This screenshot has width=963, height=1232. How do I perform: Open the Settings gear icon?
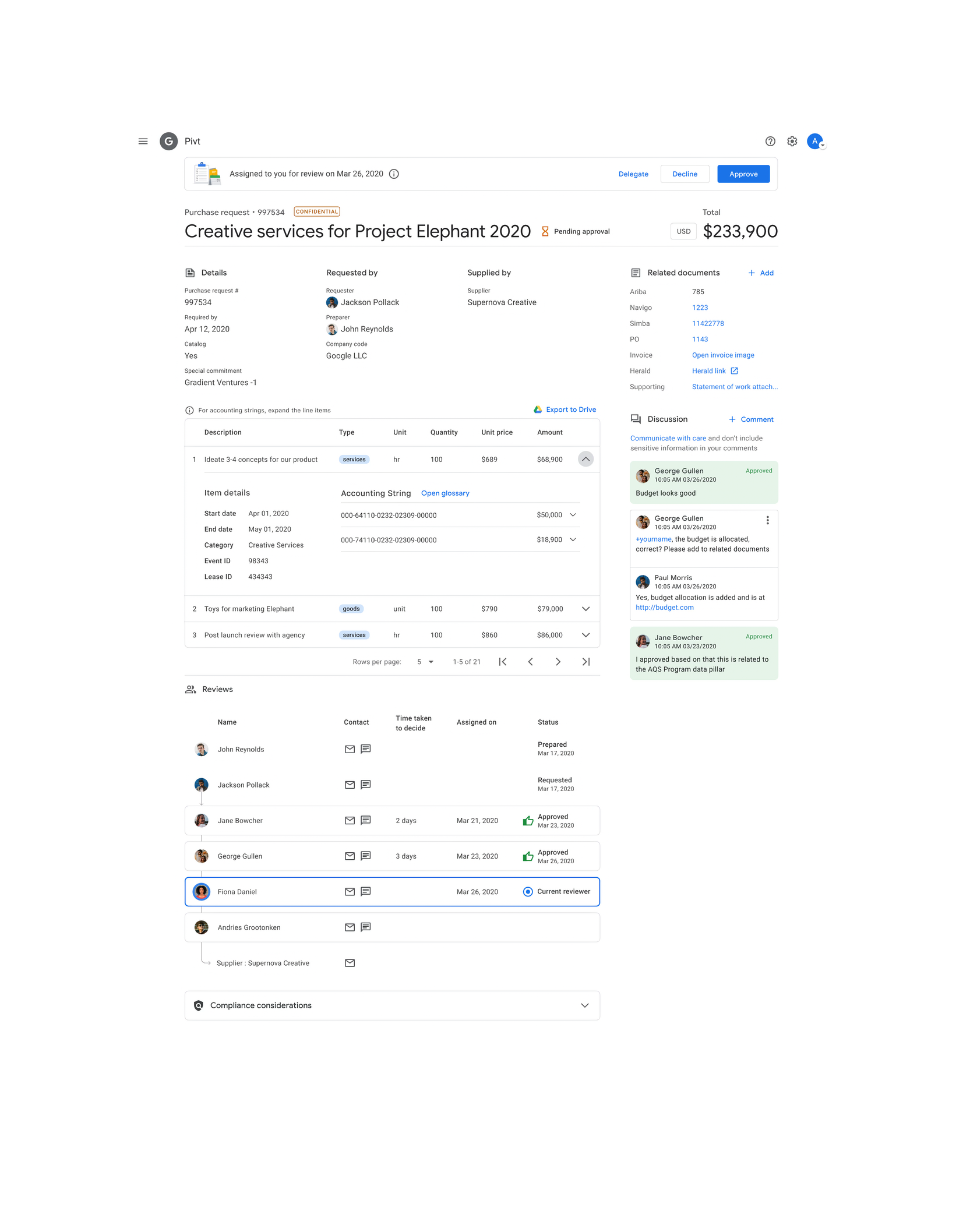point(792,141)
